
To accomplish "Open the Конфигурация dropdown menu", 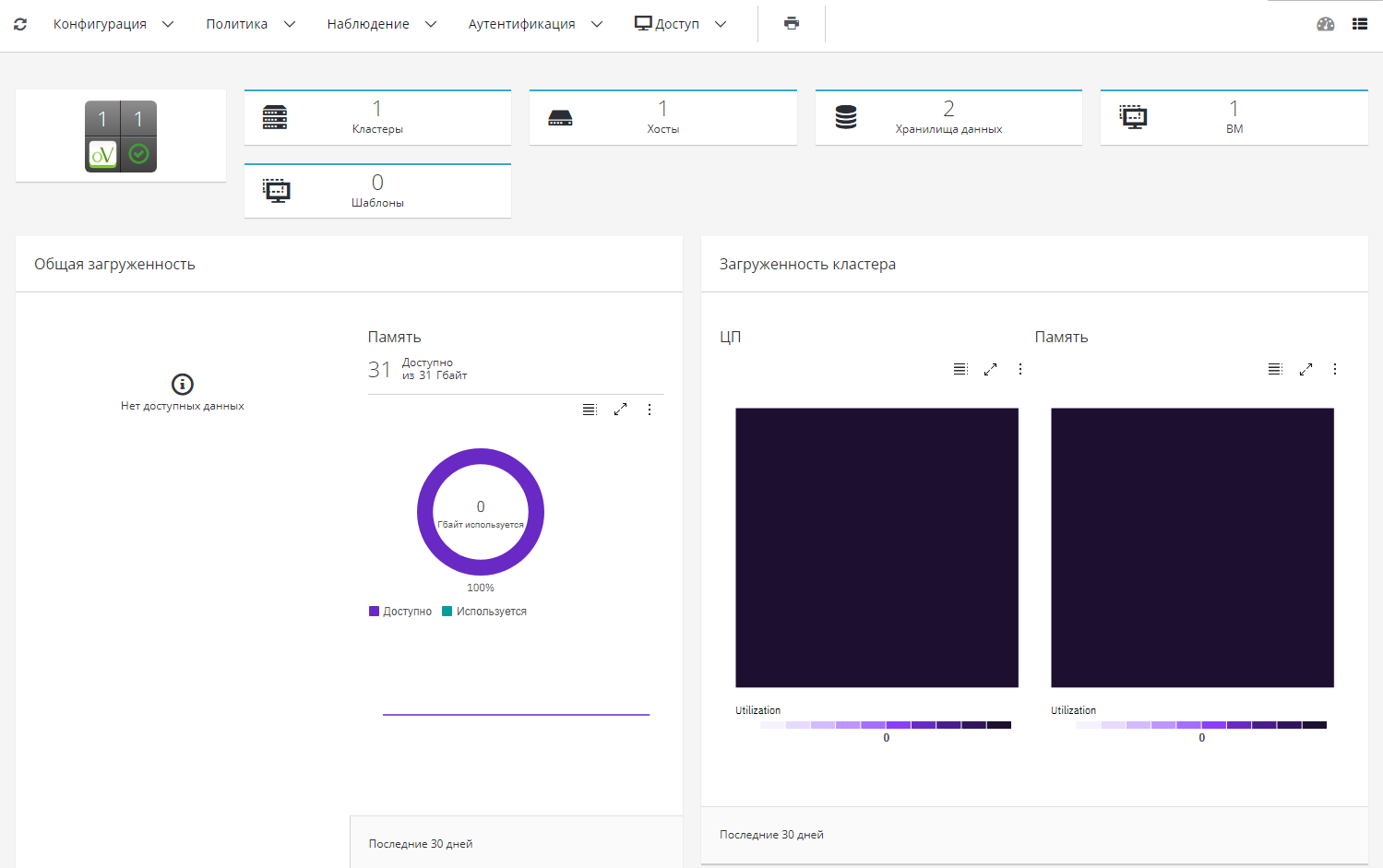I will pos(113,24).
